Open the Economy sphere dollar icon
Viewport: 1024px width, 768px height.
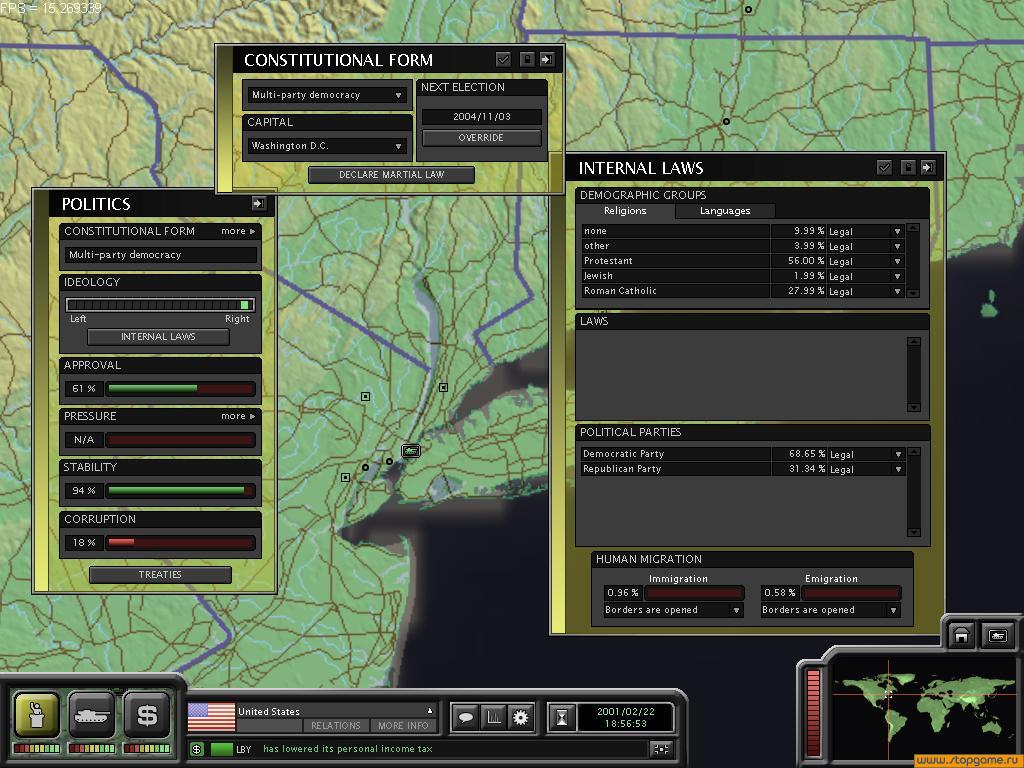(147, 714)
